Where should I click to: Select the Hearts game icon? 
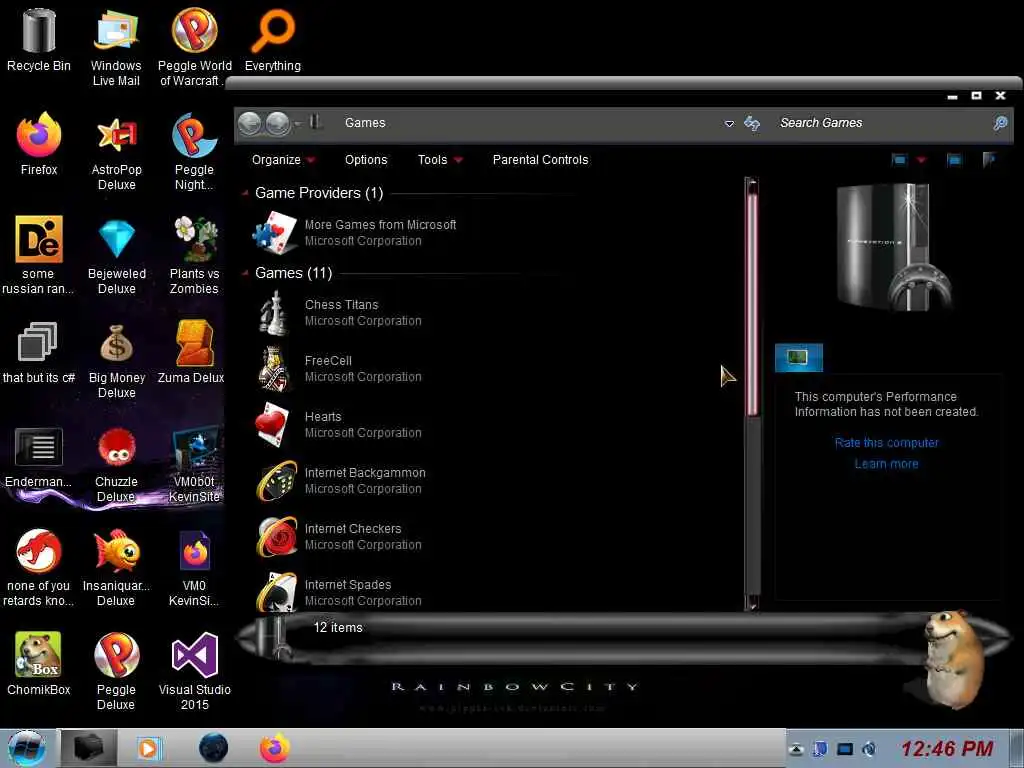pyautogui.click(x=273, y=424)
